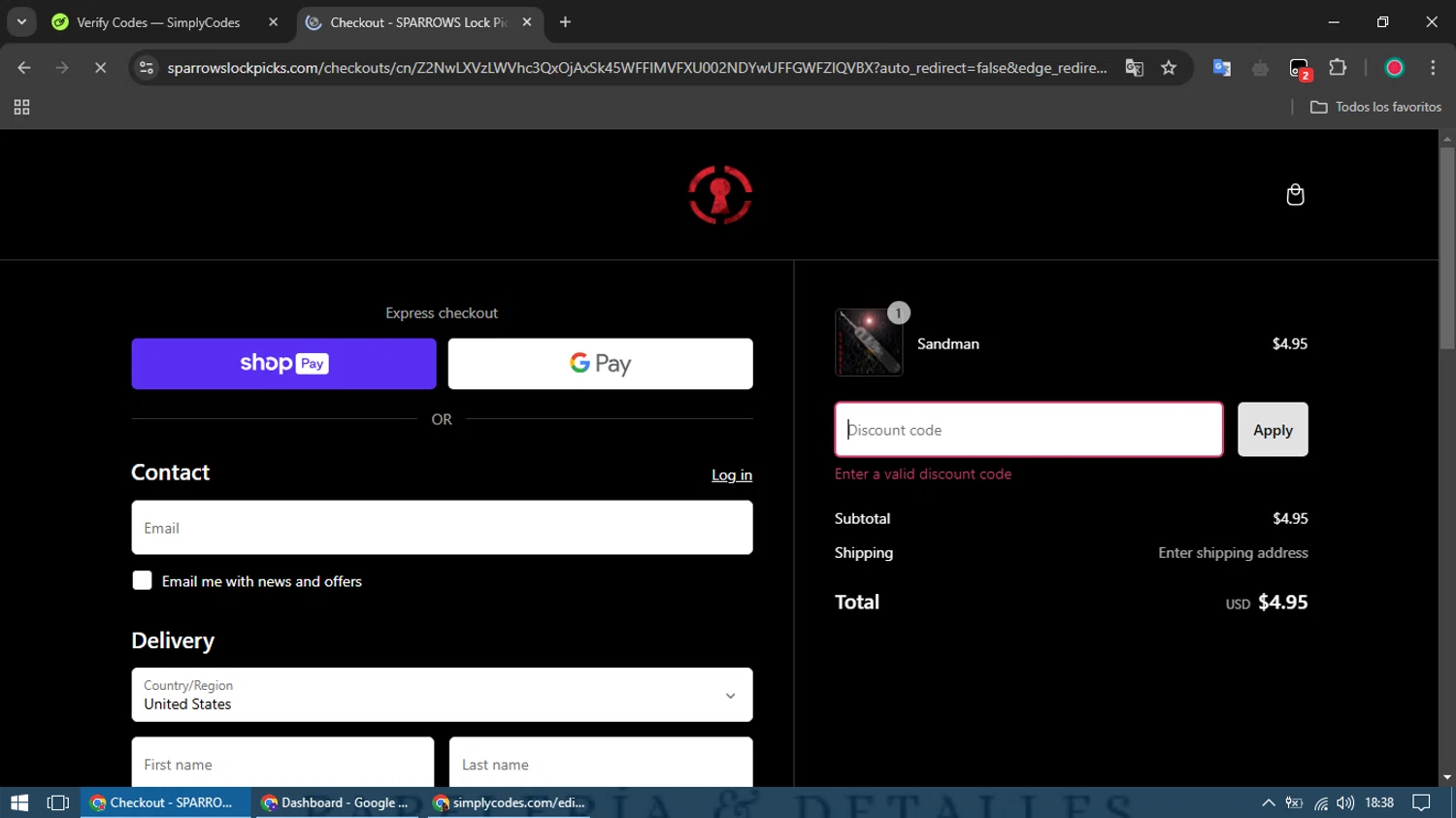Viewport: 1456px width, 818px height.
Task: Open the Chrome profile avatar
Action: [1394, 68]
